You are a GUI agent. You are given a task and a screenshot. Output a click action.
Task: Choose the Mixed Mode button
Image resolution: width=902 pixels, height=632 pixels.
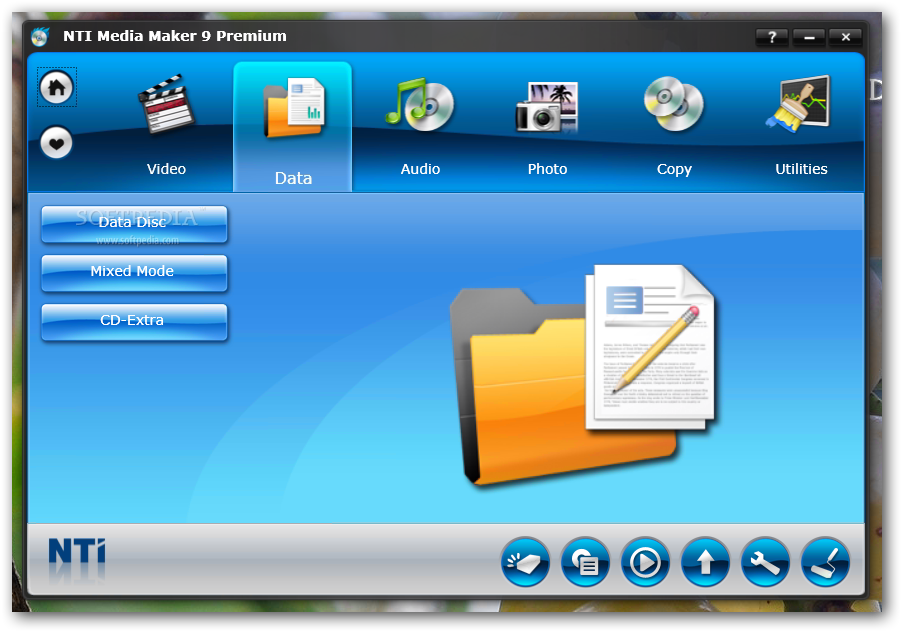point(134,273)
